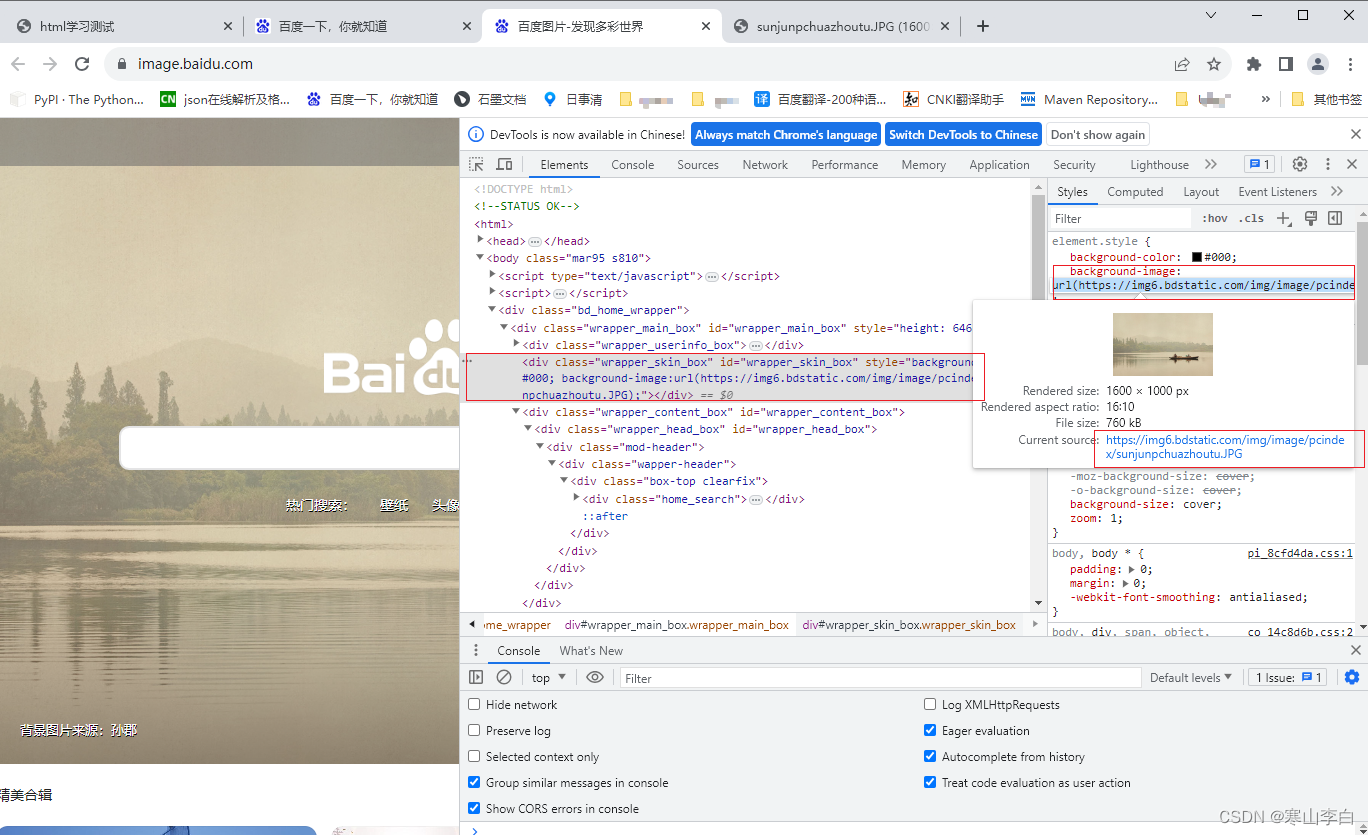Click the Don't show again button
1368x835 pixels.
click(1098, 134)
